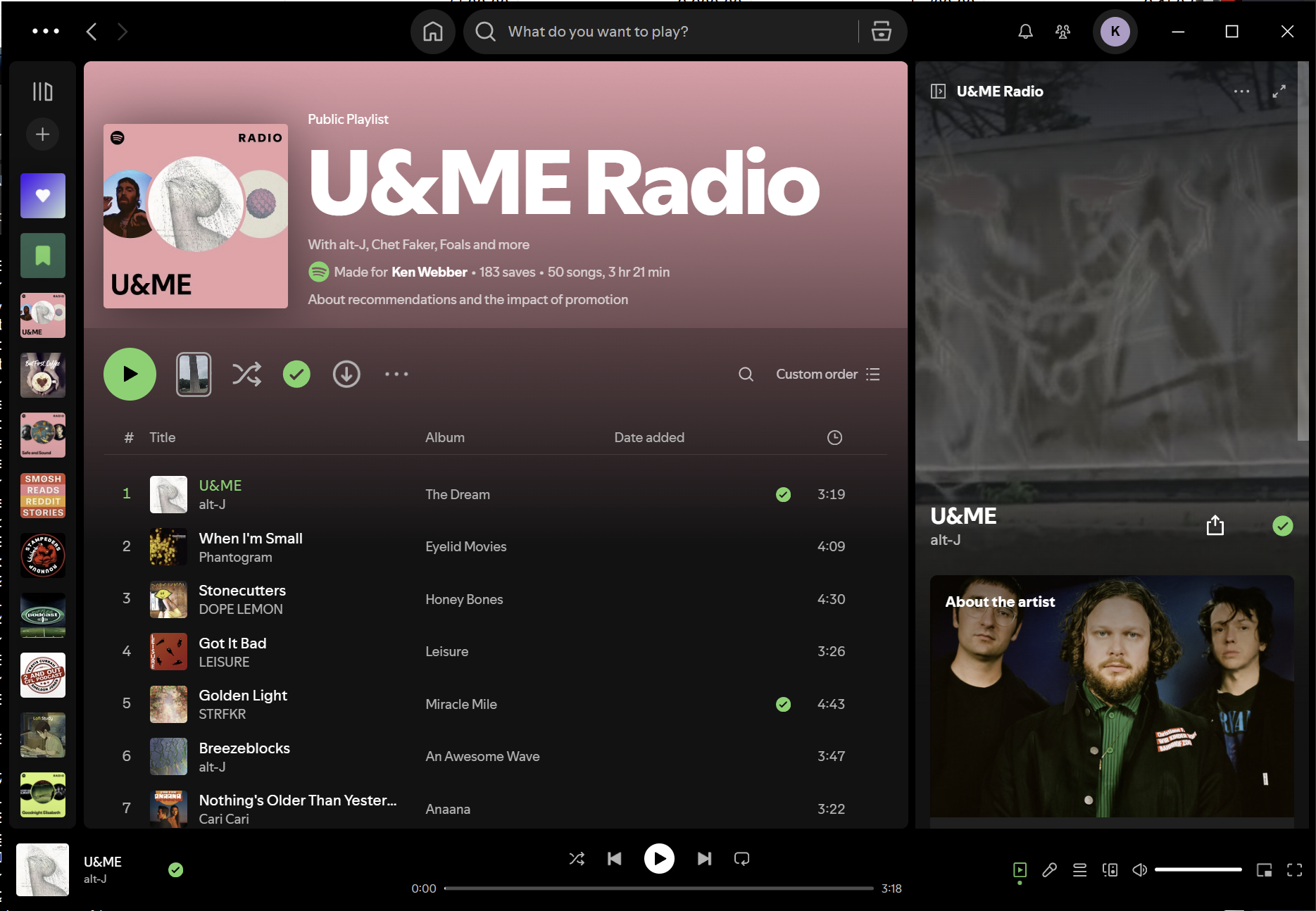This screenshot has width=1316, height=911.
Task: Open Liked Songs in the sidebar
Action: [43, 196]
